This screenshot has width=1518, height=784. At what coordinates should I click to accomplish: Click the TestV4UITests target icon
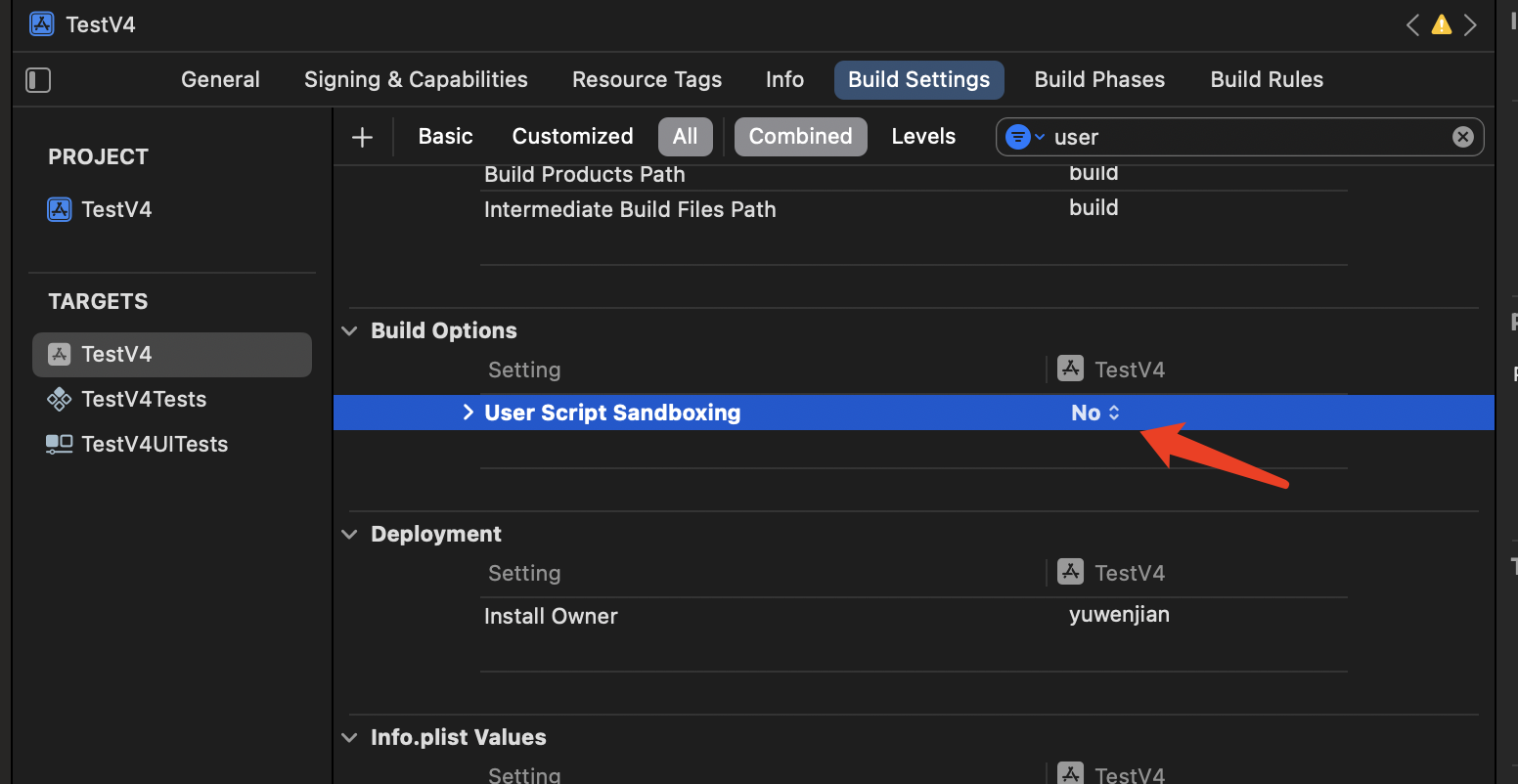(60, 444)
